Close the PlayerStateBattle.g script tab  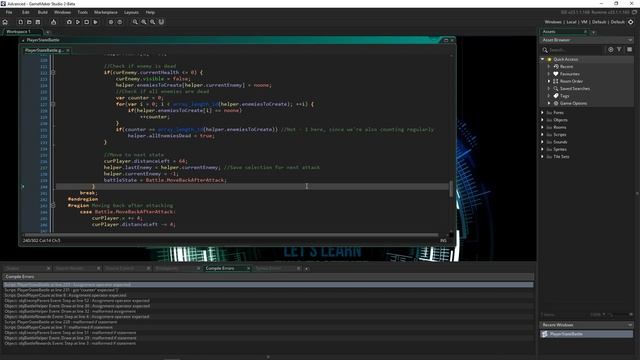tap(68, 50)
